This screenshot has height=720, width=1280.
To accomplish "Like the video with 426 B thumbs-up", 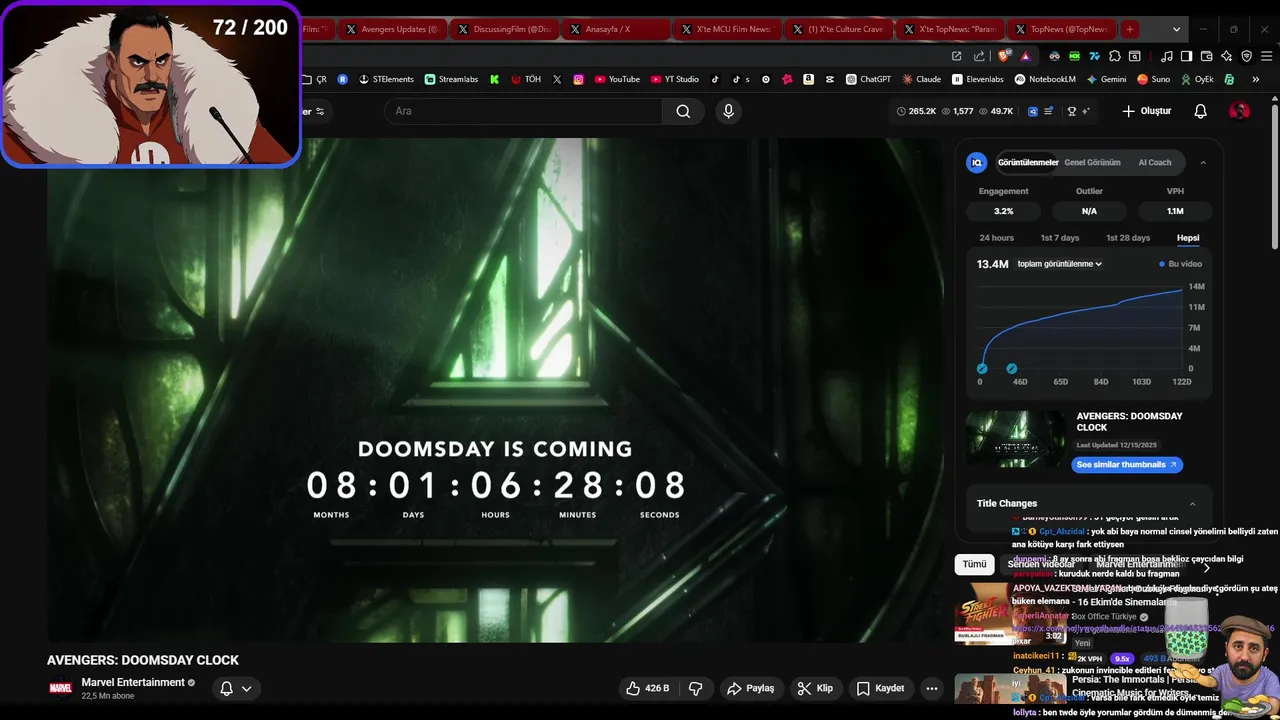I will click(x=647, y=688).
